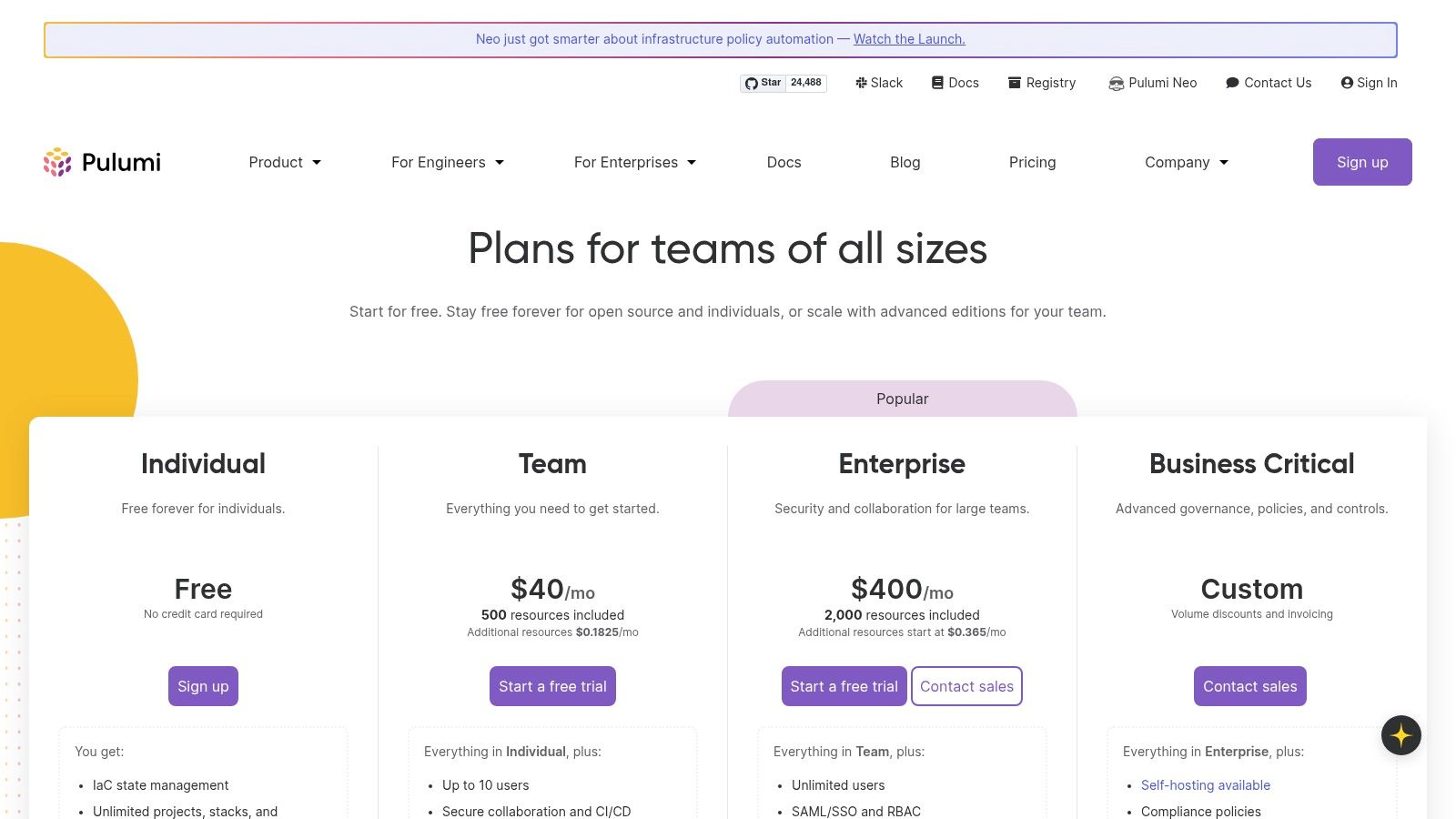Open the Slack community icon
This screenshot has width=1456, height=819.
pyautogui.click(x=861, y=83)
